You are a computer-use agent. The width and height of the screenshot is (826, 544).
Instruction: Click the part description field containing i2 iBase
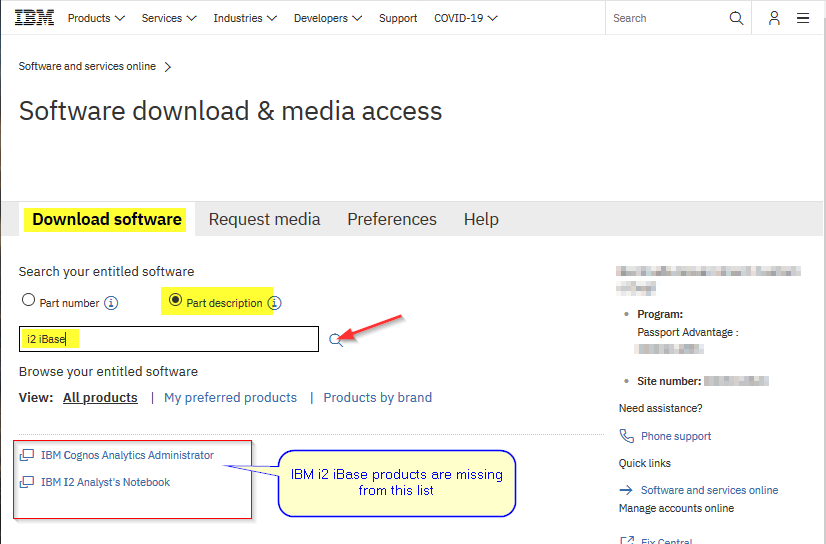pyautogui.click(x=169, y=339)
